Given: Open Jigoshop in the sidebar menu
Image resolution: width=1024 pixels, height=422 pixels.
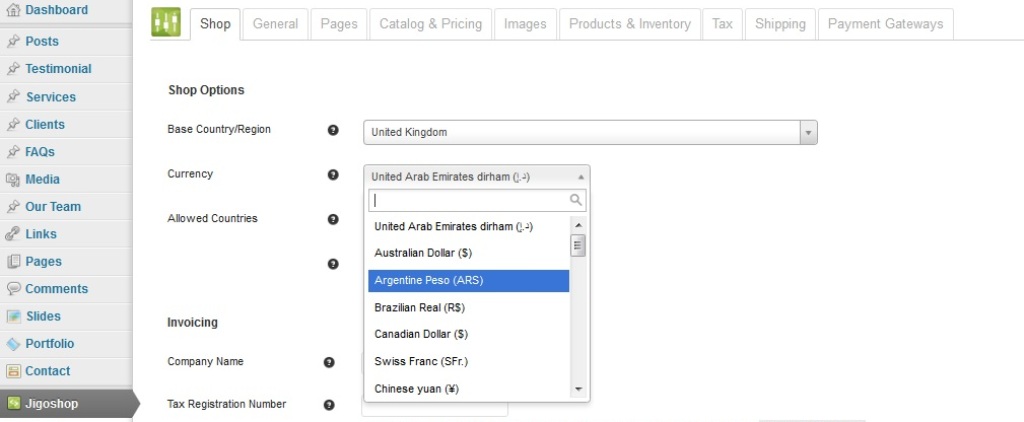Looking at the screenshot, I should [x=52, y=404].
